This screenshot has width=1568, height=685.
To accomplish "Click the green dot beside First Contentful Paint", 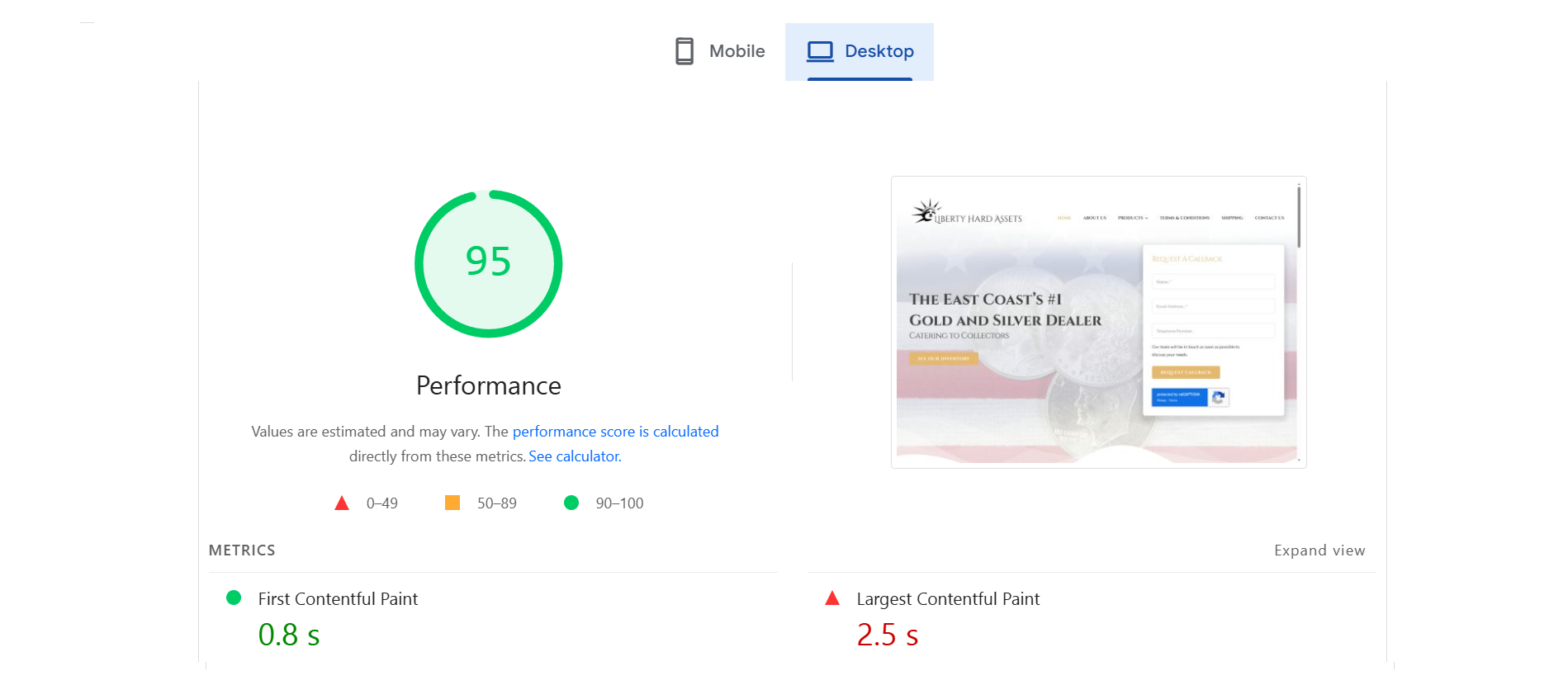I will [234, 598].
